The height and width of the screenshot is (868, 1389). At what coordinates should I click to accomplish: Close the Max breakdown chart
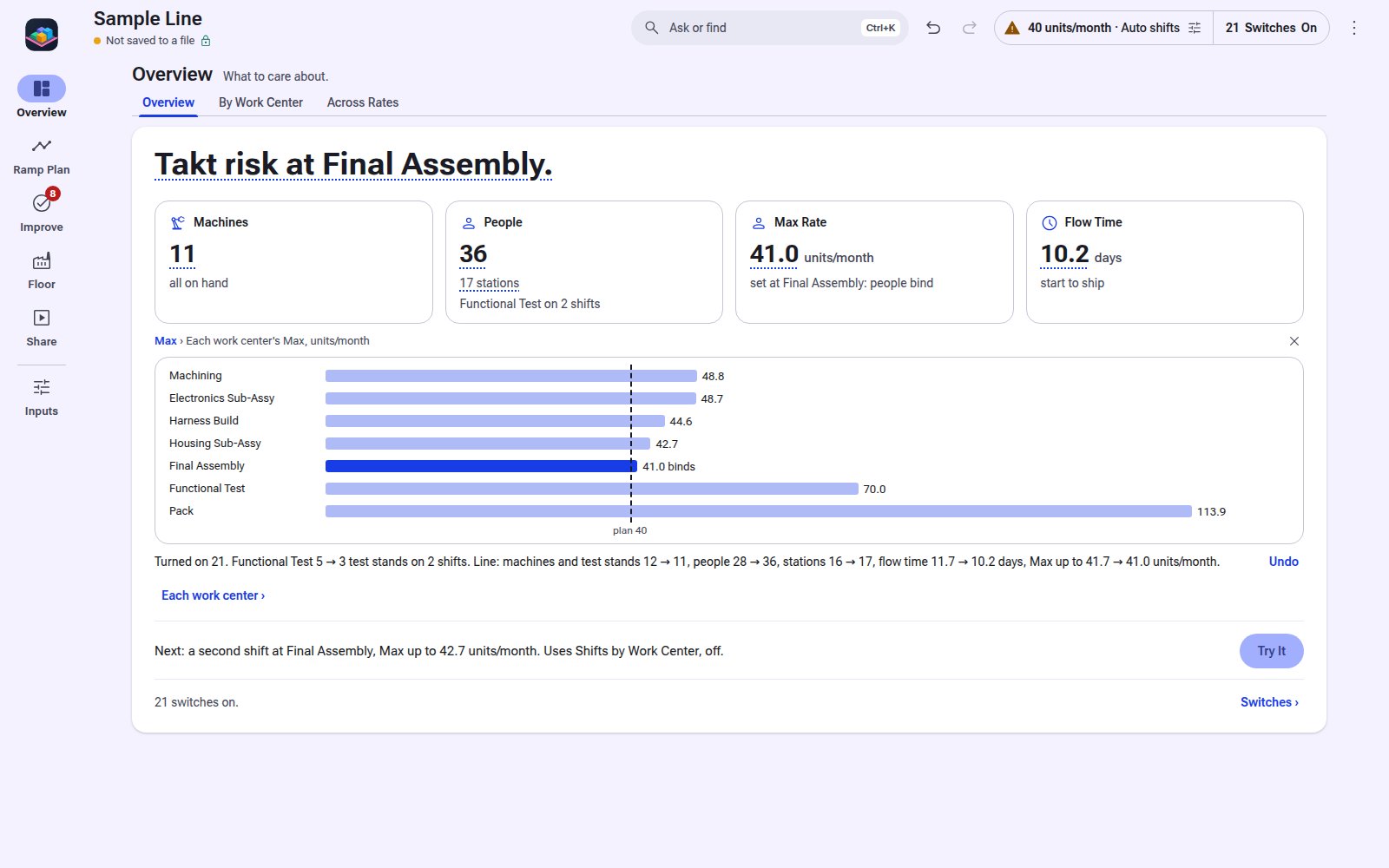(x=1294, y=341)
